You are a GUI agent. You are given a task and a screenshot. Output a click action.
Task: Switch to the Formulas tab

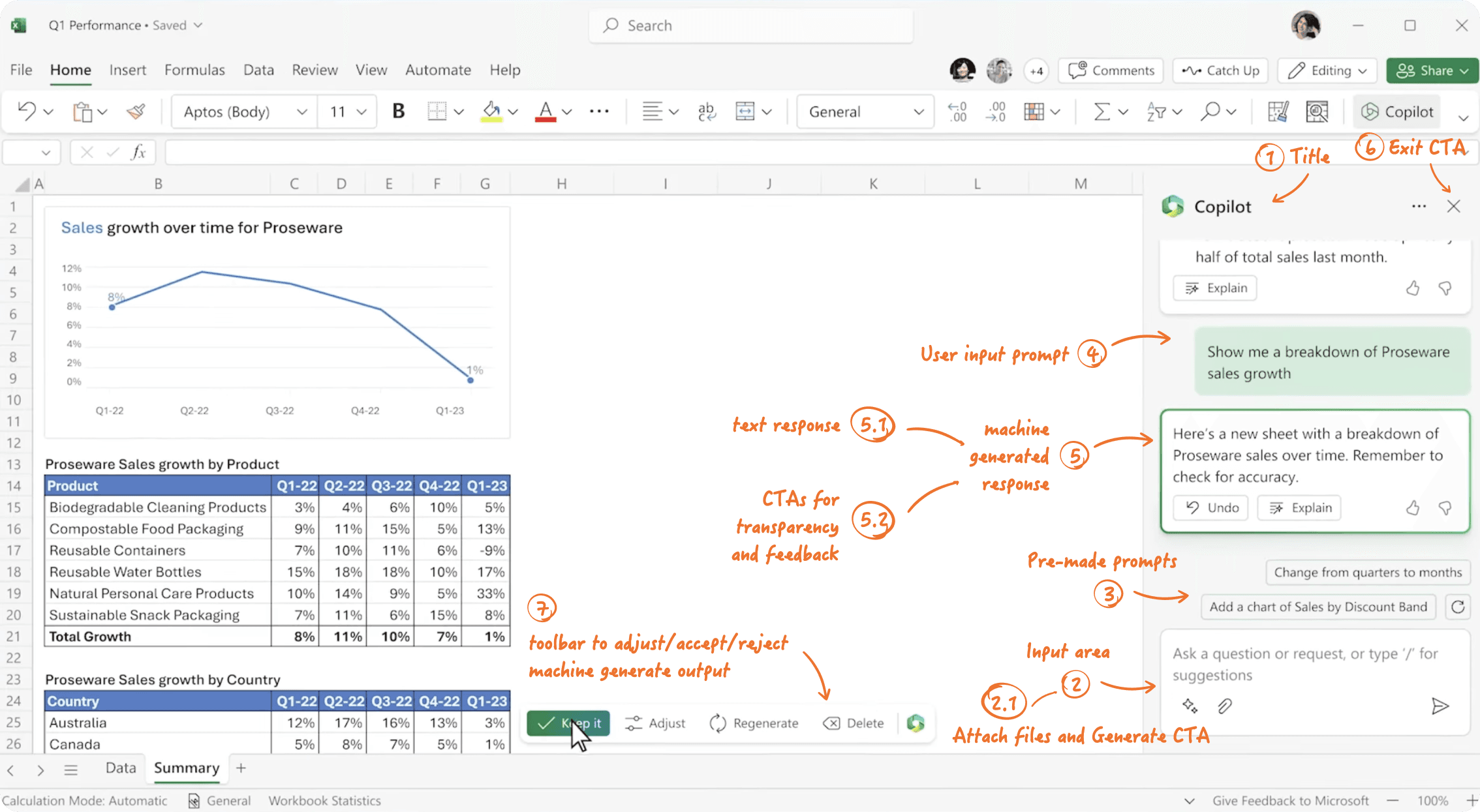click(x=194, y=70)
